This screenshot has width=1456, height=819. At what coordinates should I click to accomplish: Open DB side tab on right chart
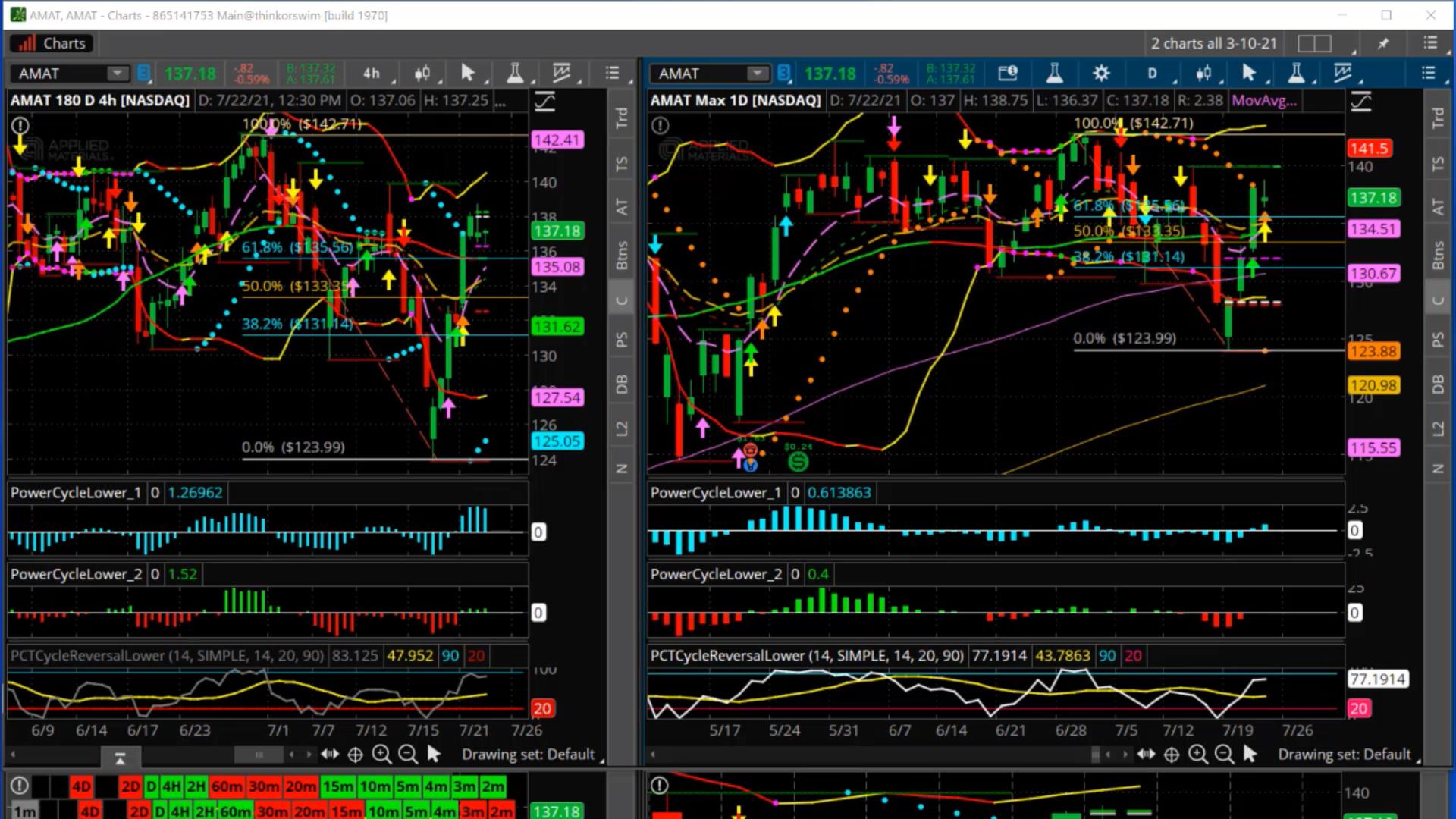[1438, 384]
